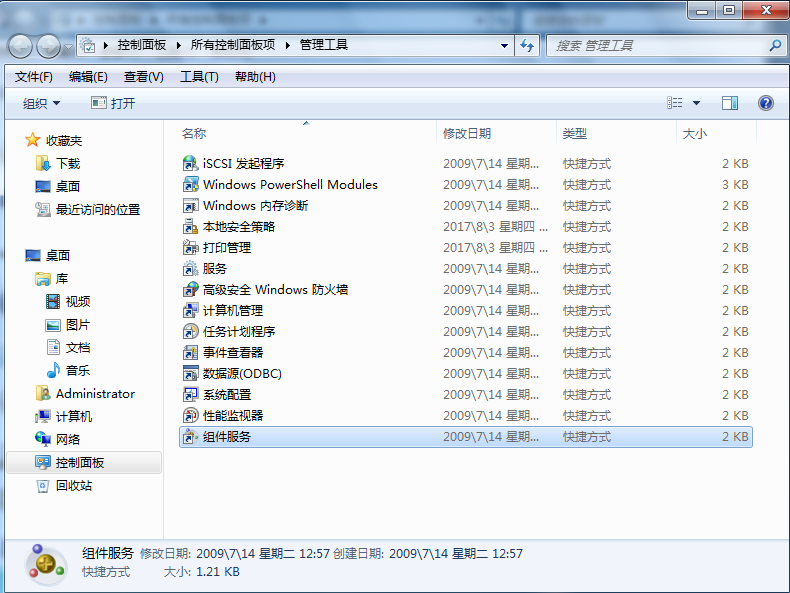Open the 组织 dropdown menu
Screen dimensions: 790x593
coord(41,103)
